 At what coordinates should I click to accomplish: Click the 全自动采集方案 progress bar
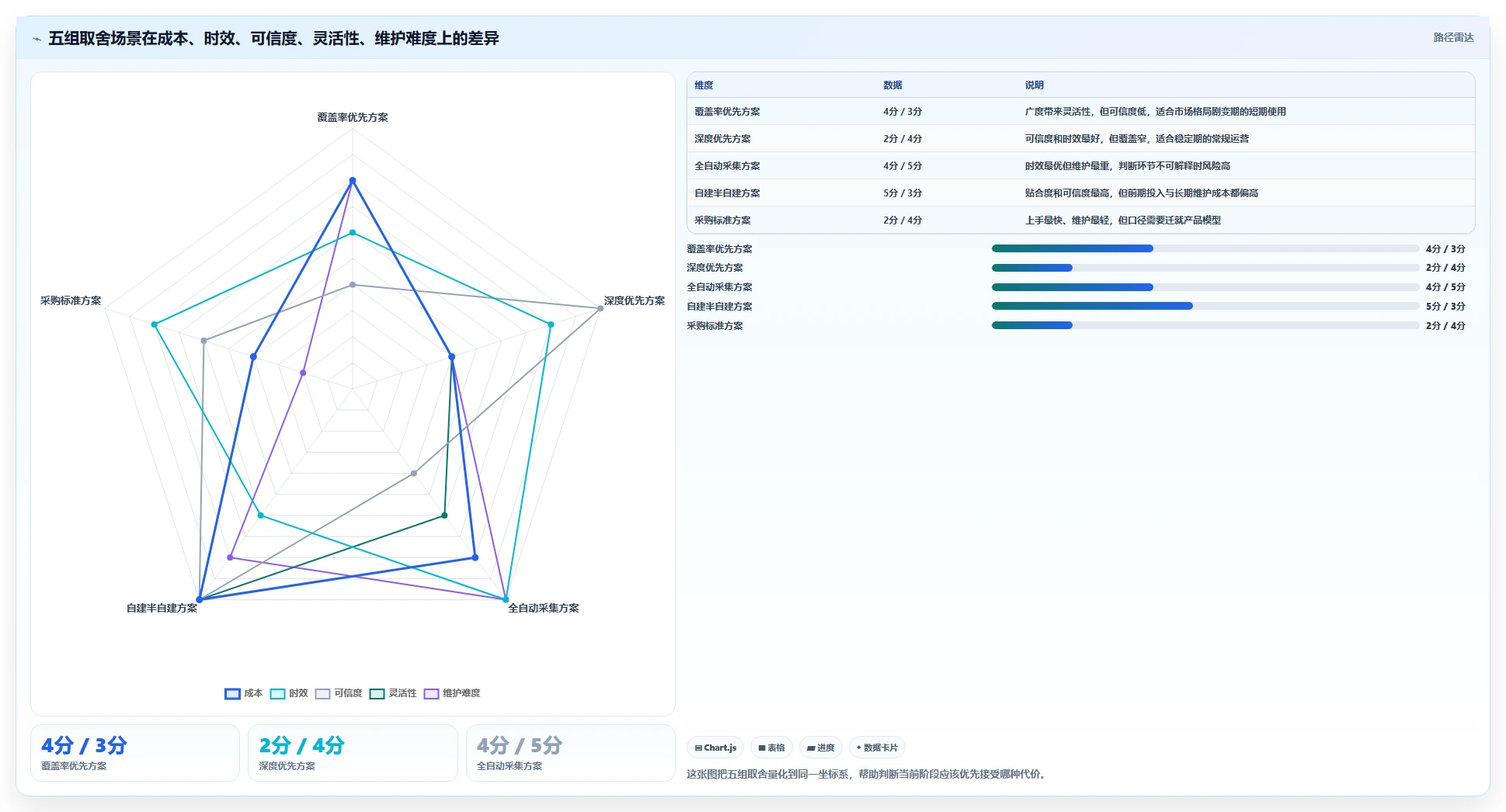(x=1205, y=287)
